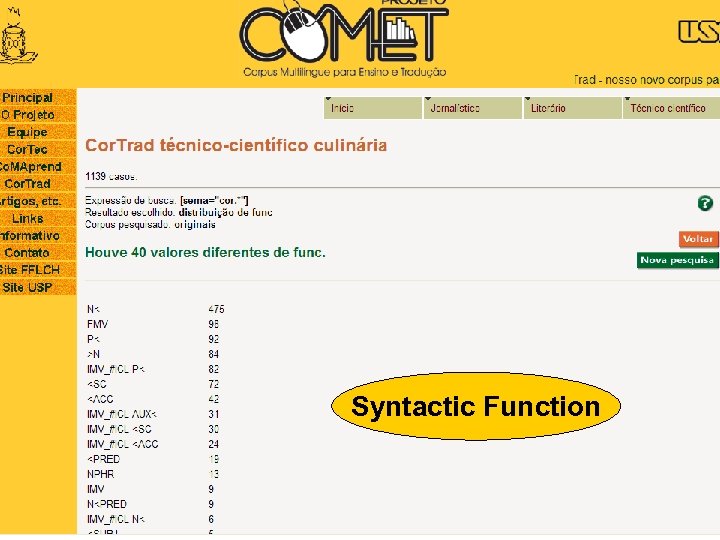Viewport: 720px width, 540px height.
Task: Click the IMV_#ICL N< row label
Action: click(x=116, y=519)
